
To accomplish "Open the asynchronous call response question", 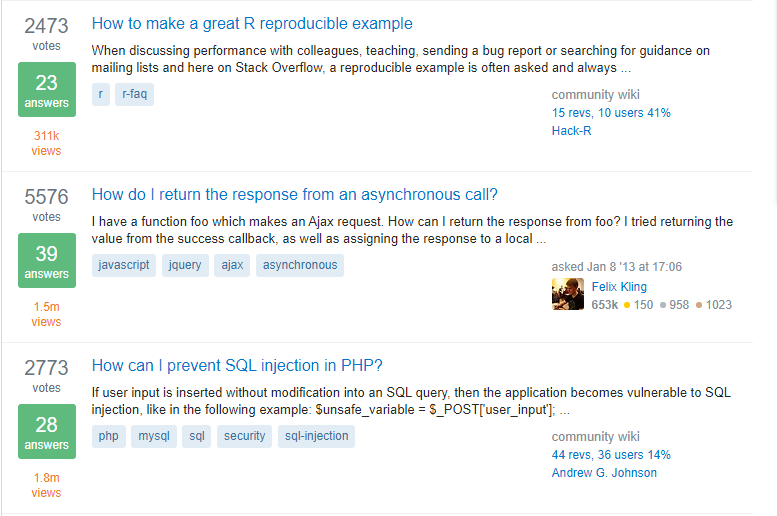I will 294,194.
